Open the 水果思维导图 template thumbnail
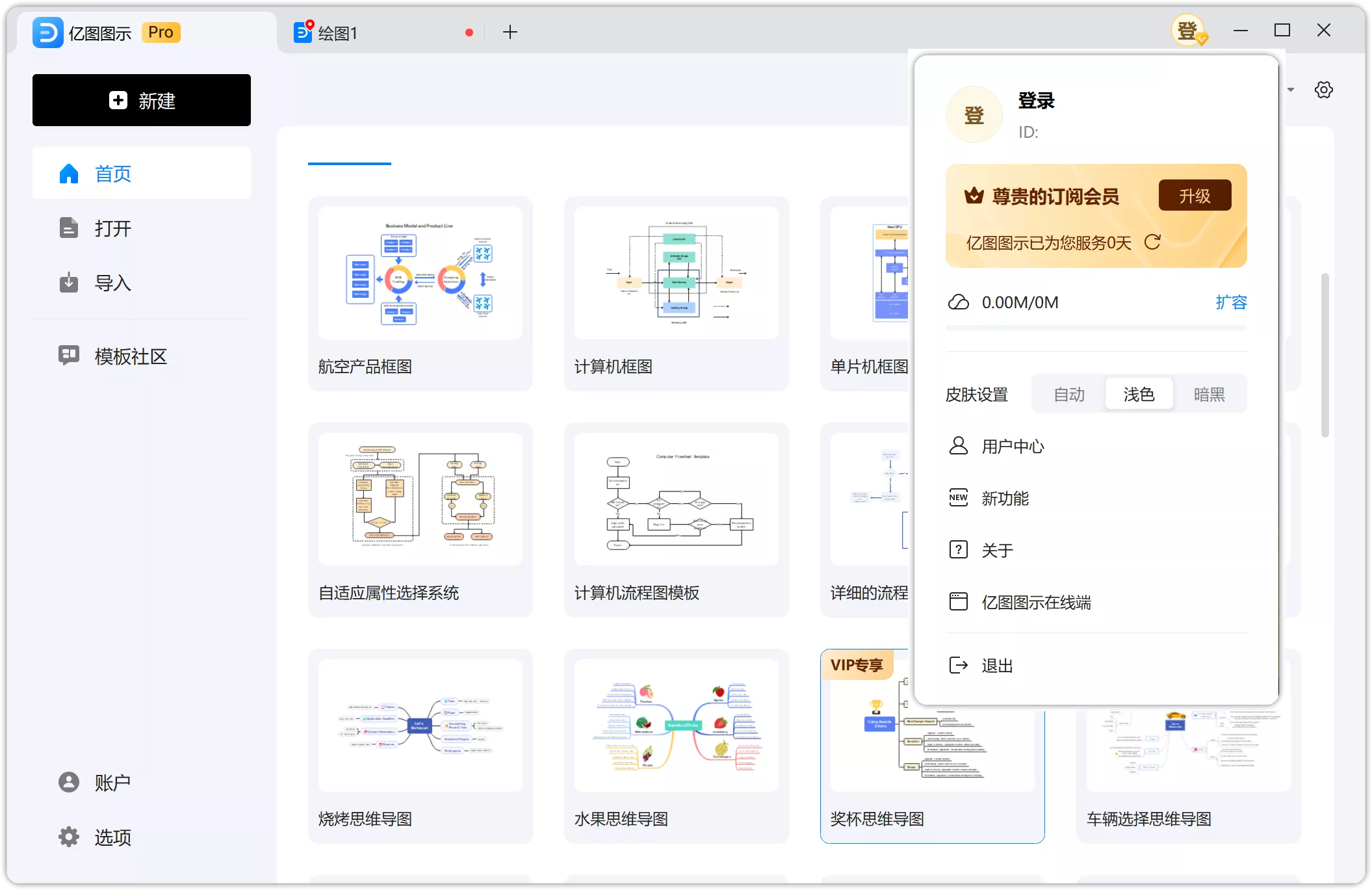1372x890 pixels. tap(676, 726)
